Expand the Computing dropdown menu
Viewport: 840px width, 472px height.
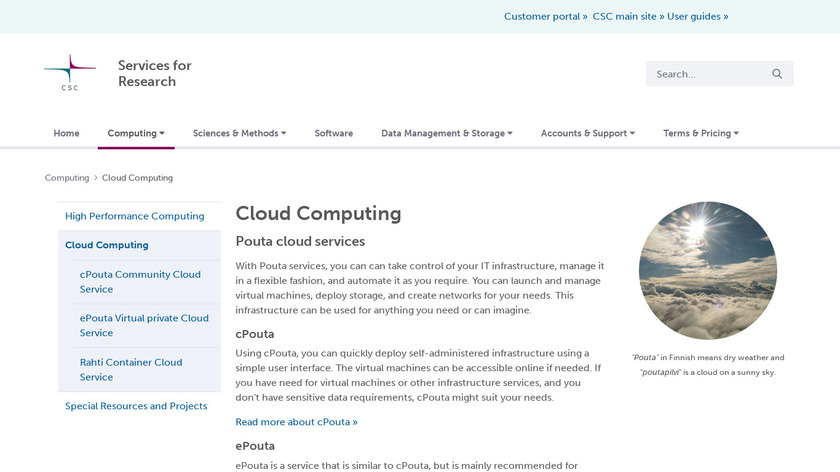click(136, 133)
